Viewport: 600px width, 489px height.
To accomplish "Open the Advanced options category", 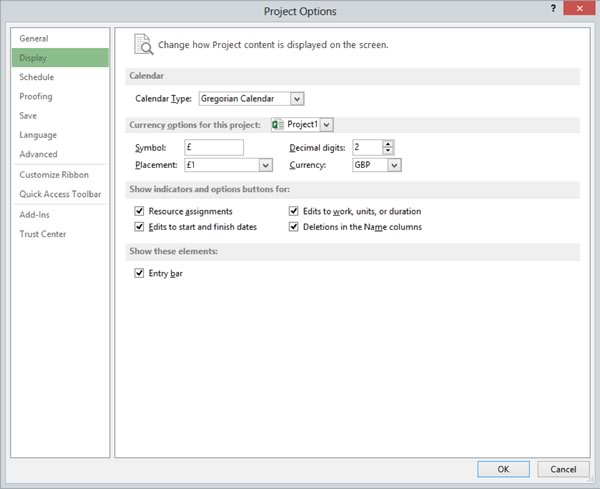I will click(39, 154).
